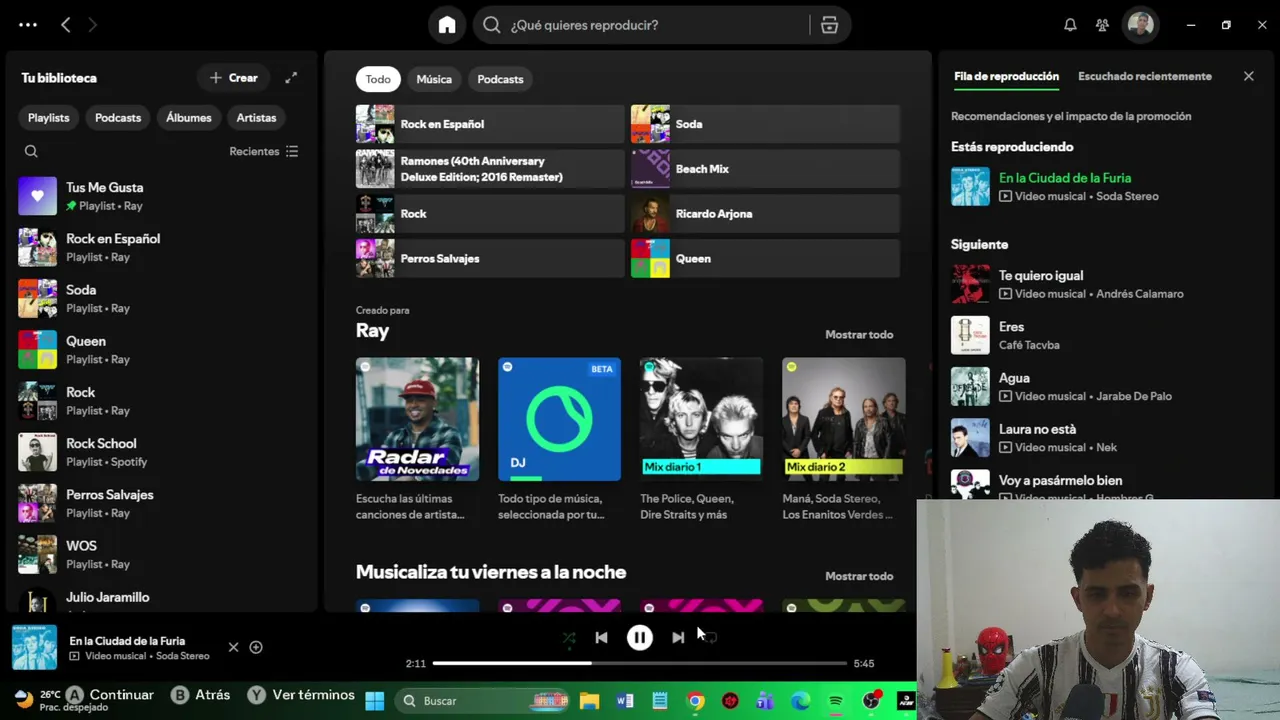1280x720 pixels.
Task: Show all in Musicaliza tu viernes section
Action: coord(859,576)
